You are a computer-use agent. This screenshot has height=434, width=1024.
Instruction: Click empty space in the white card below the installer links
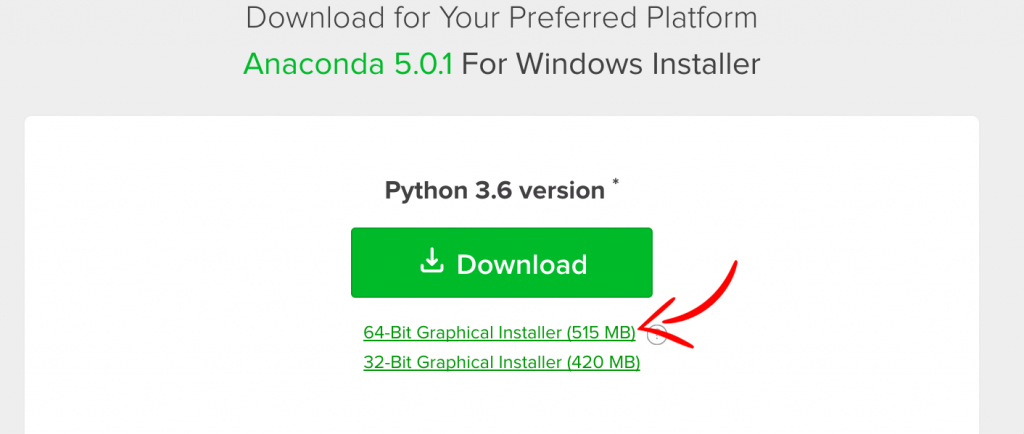coord(502,405)
